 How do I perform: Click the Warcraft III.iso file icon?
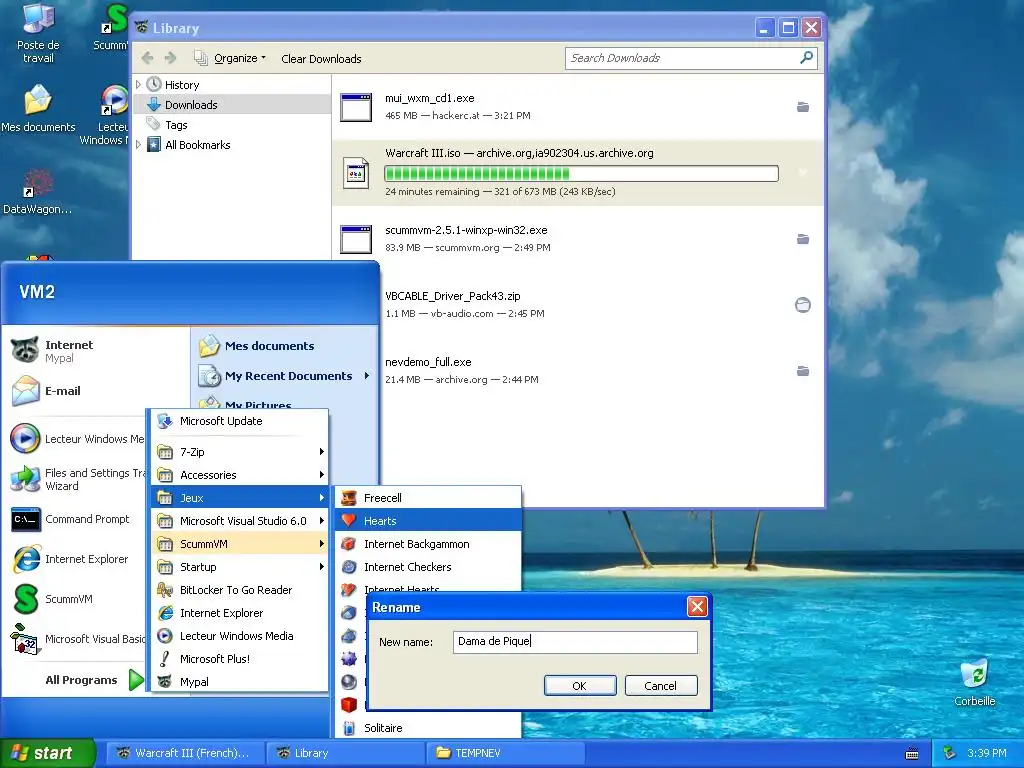(x=357, y=173)
